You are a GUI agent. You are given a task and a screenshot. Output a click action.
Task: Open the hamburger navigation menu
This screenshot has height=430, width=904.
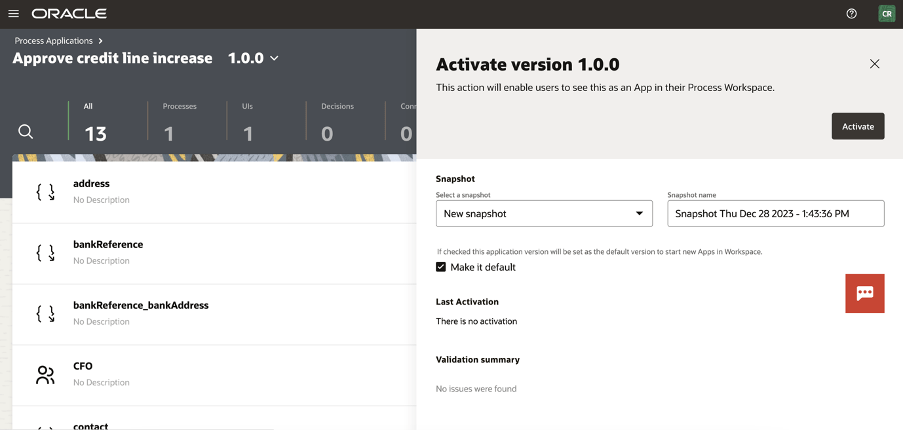pyautogui.click(x=14, y=14)
